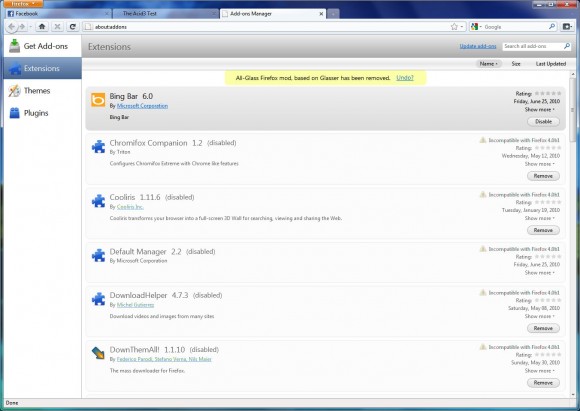The height and width of the screenshot is (411, 580).
Task: Open the bookmarks toolbar menu button
Action: (x=567, y=27)
